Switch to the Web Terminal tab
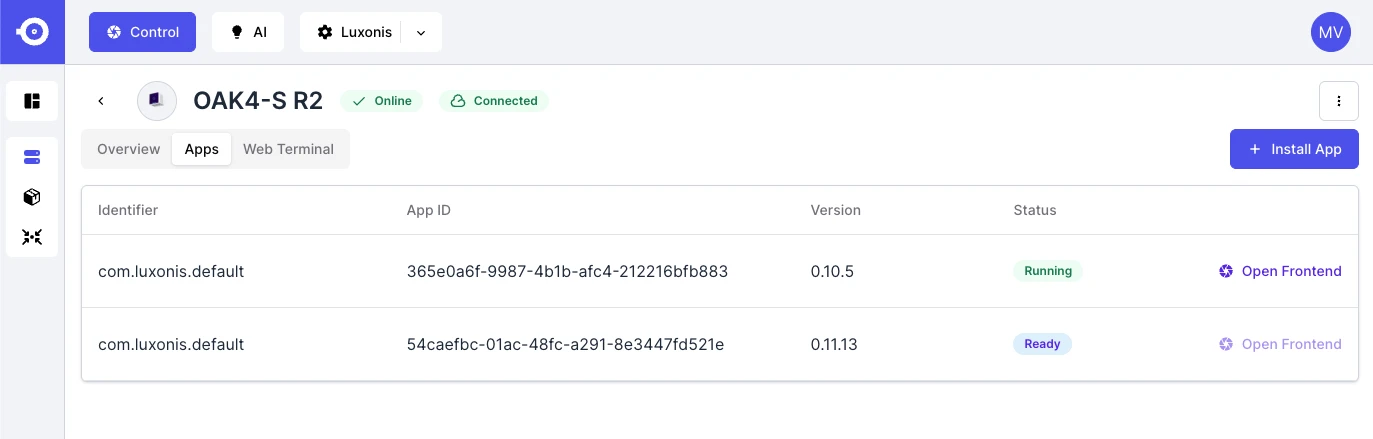 (x=288, y=149)
